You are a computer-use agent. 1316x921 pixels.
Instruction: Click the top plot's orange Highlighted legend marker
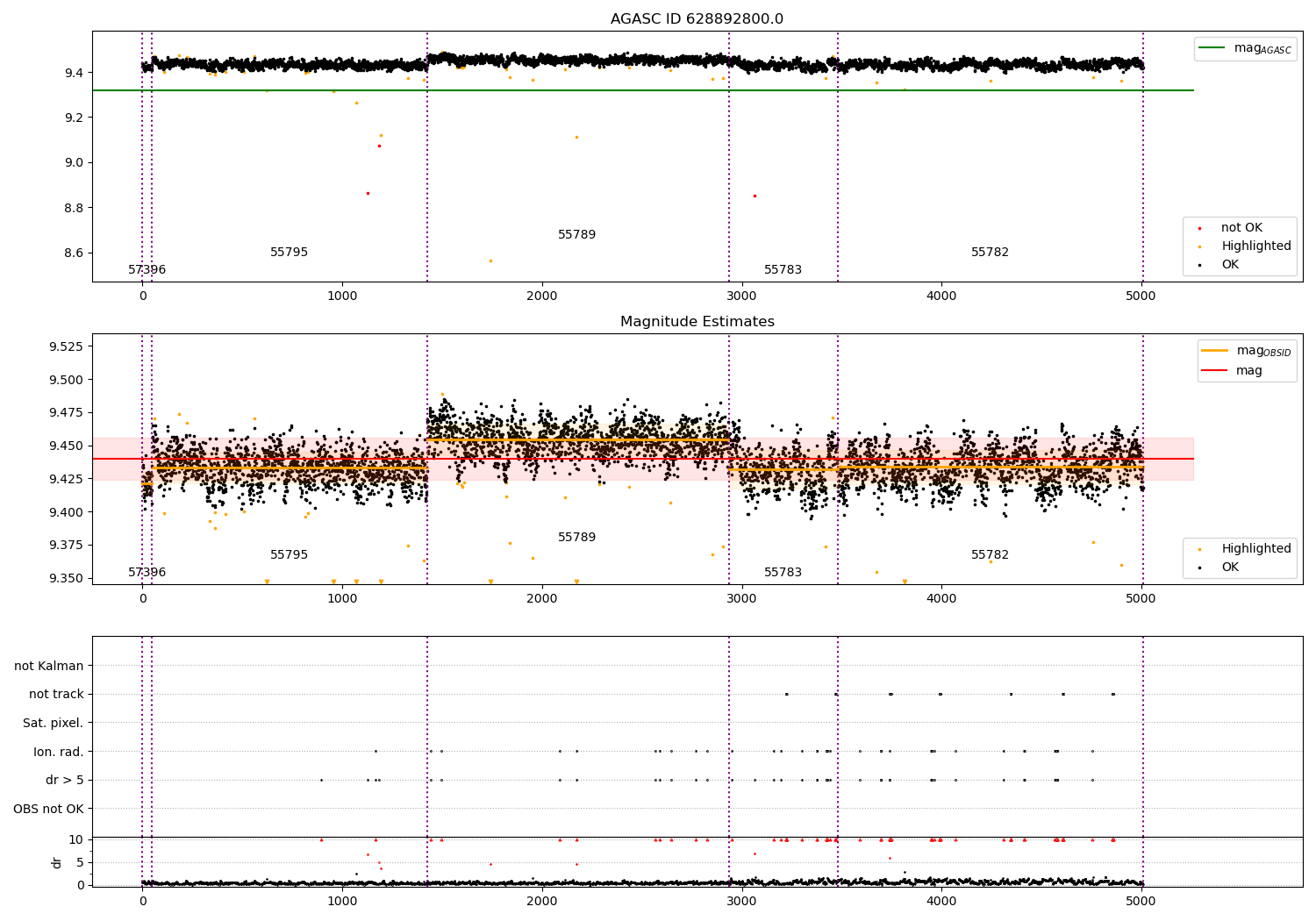(x=1199, y=246)
